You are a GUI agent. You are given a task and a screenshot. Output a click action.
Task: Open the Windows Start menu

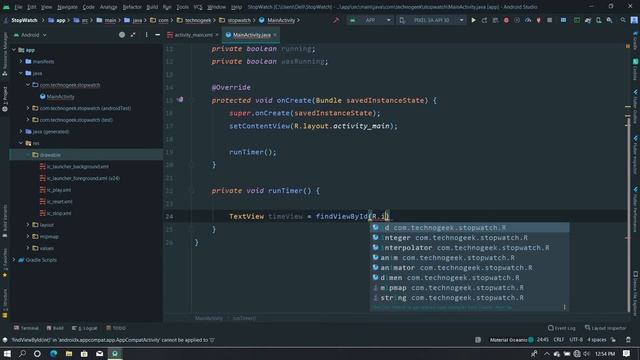click(x=7, y=353)
